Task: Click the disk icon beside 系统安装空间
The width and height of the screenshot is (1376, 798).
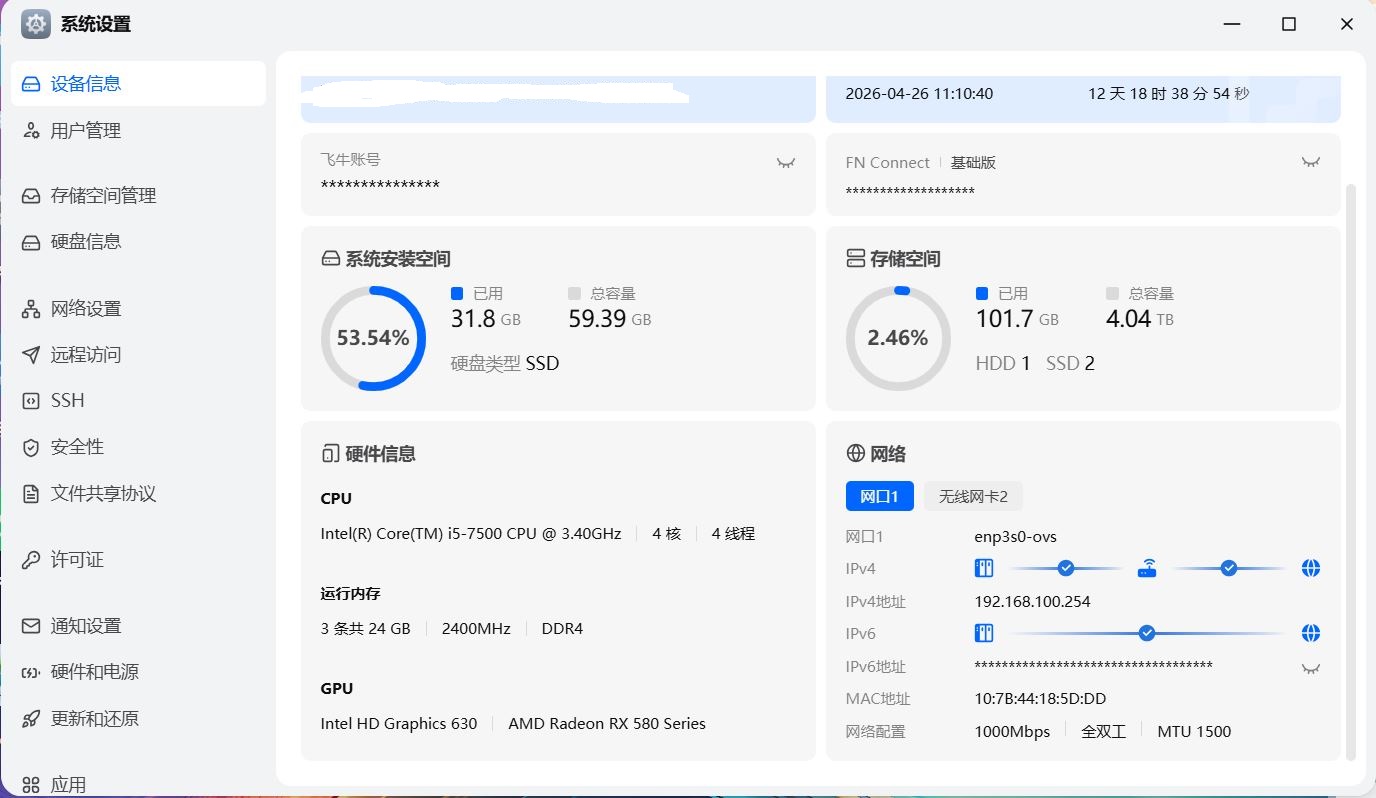Action: pos(331,259)
